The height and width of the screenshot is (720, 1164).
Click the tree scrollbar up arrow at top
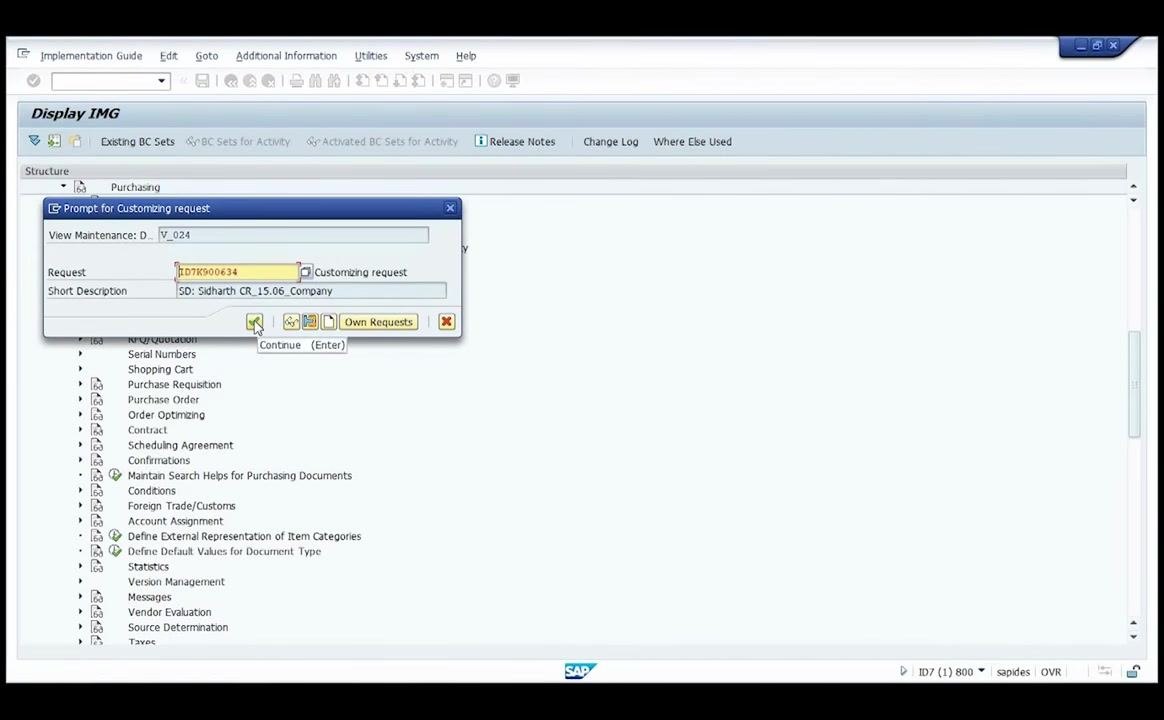(x=1133, y=186)
